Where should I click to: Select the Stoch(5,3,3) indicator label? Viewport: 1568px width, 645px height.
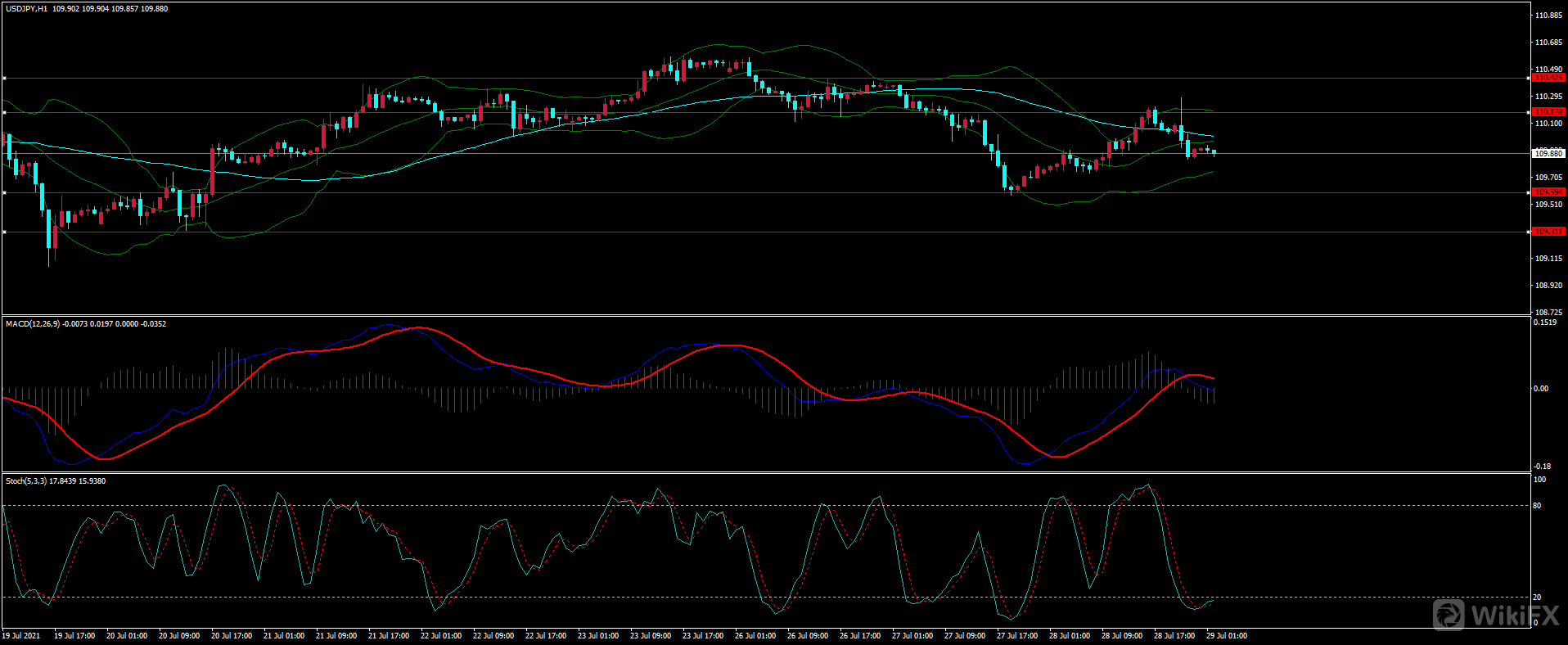click(26, 481)
